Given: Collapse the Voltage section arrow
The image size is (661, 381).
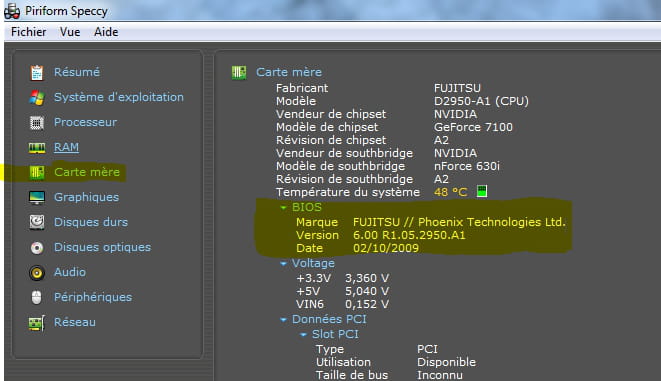Looking at the screenshot, I should (x=283, y=263).
